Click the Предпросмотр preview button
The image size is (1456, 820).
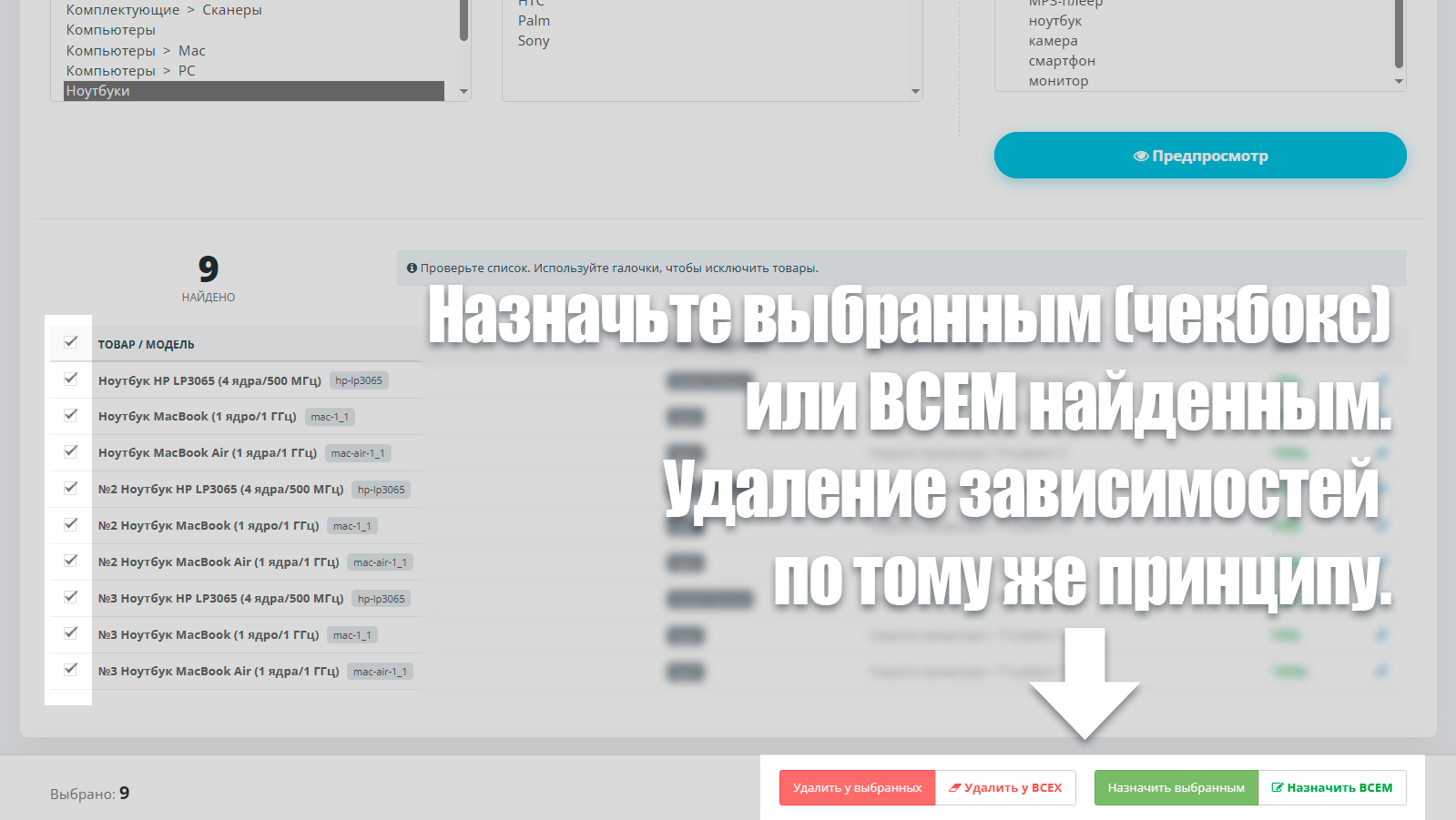click(1199, 156)
